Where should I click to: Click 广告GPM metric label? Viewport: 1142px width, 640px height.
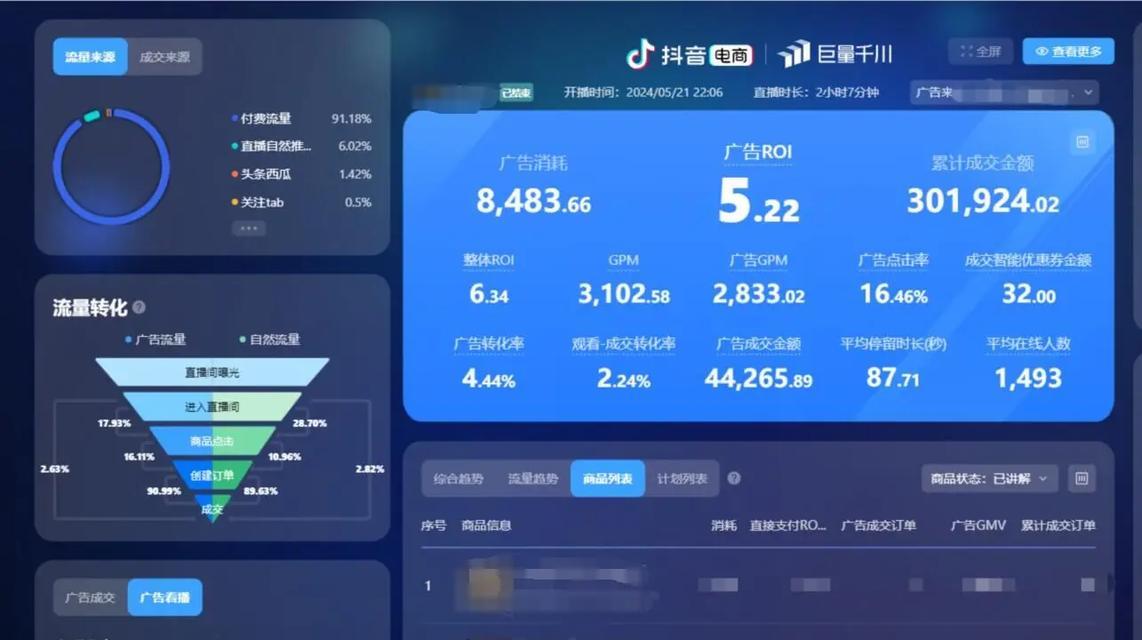tap(758, 260)
